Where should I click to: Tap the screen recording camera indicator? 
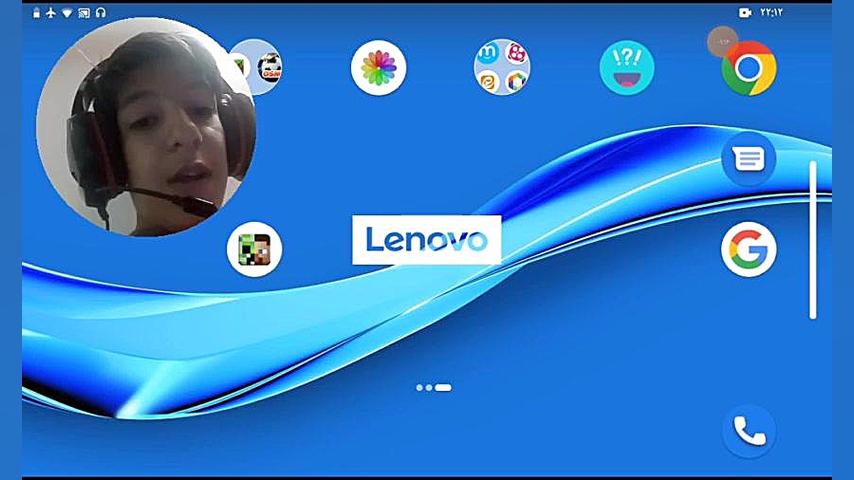[x=745, y=13]
